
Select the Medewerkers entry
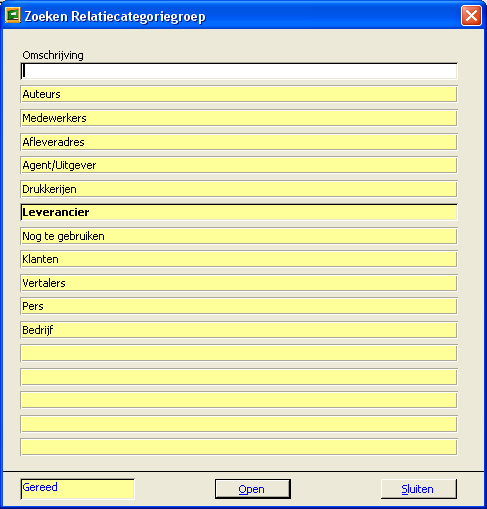tap(239, 118)
